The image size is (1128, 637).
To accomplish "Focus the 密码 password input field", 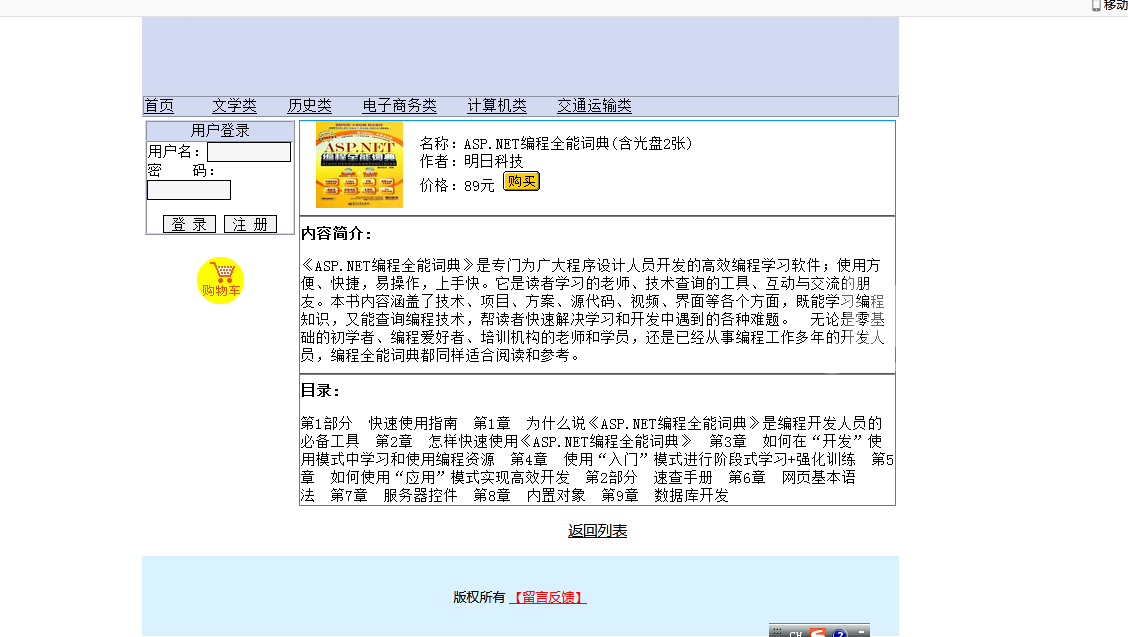I will click(x=189, y=190).
